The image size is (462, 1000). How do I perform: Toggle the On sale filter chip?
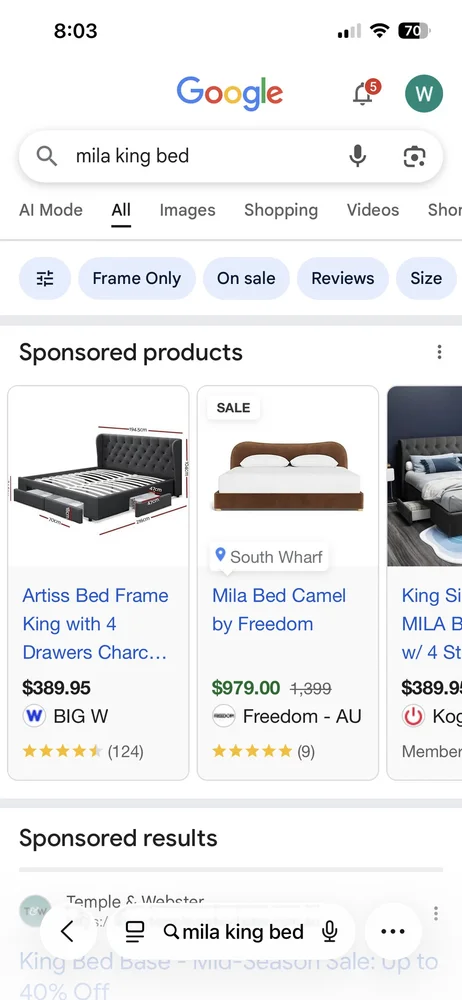click(x=246, y=278)
